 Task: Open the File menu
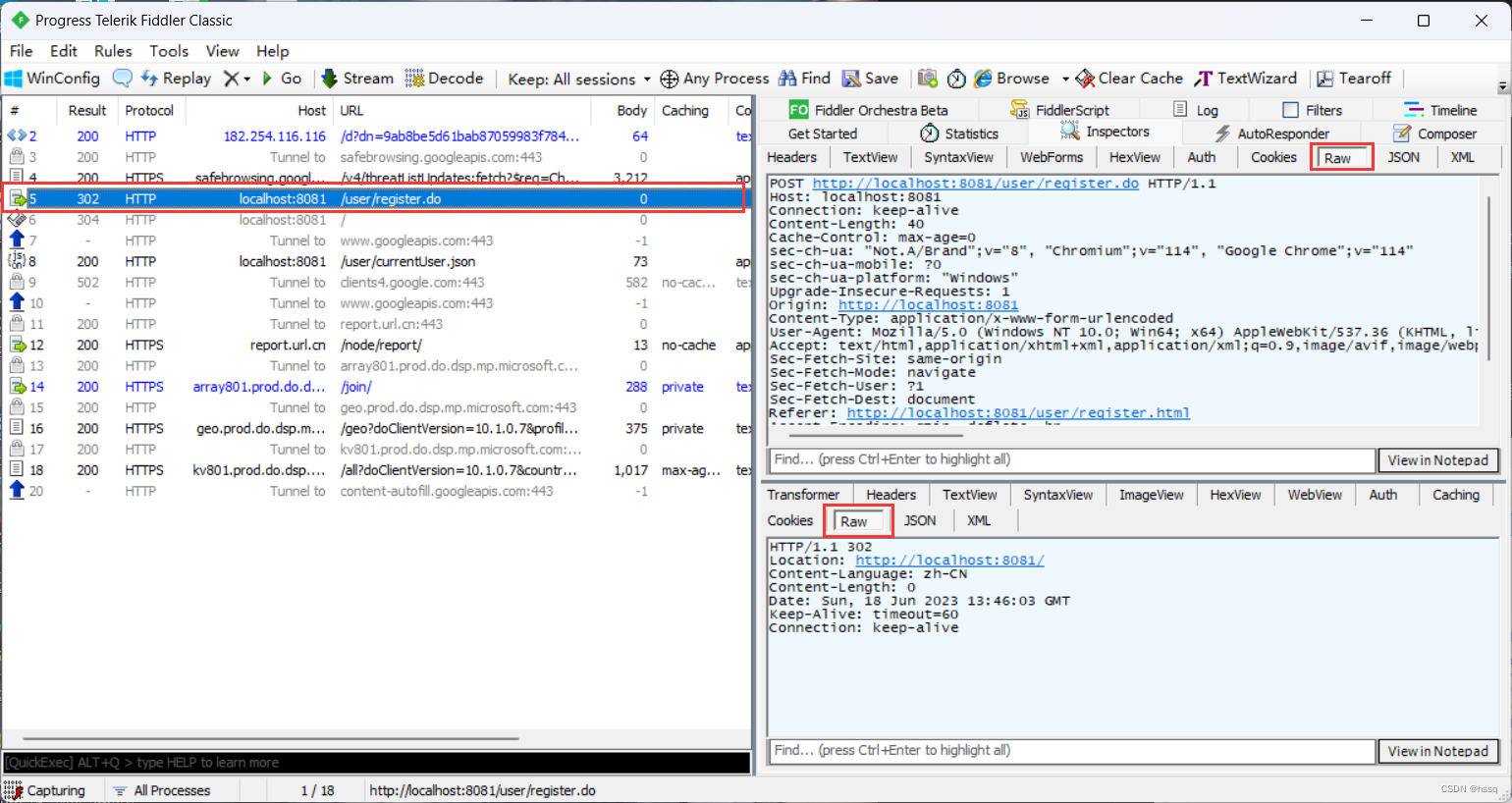(21, 51)
